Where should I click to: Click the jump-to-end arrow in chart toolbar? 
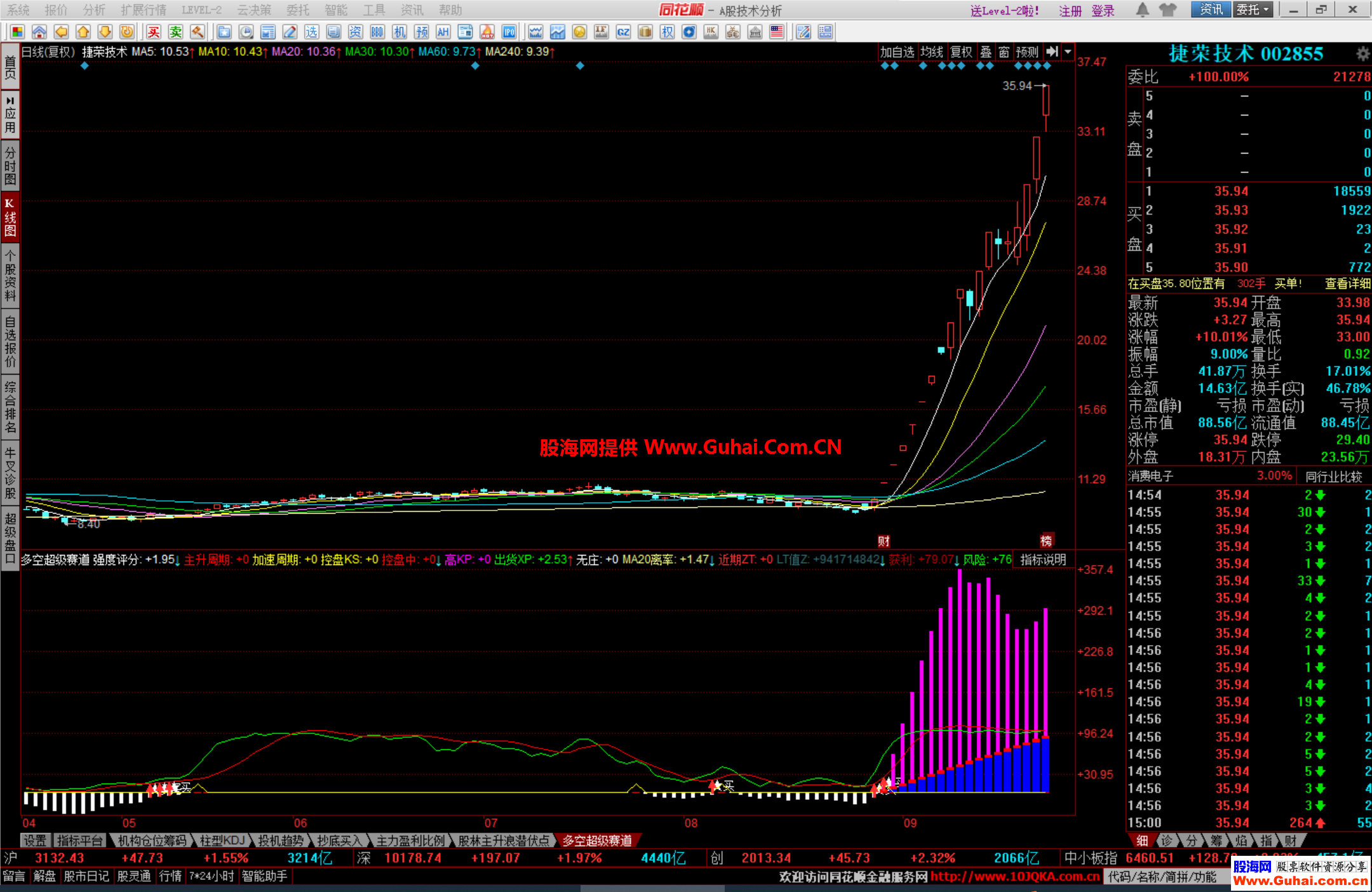pyautogui.click(x=1052, y=52)
